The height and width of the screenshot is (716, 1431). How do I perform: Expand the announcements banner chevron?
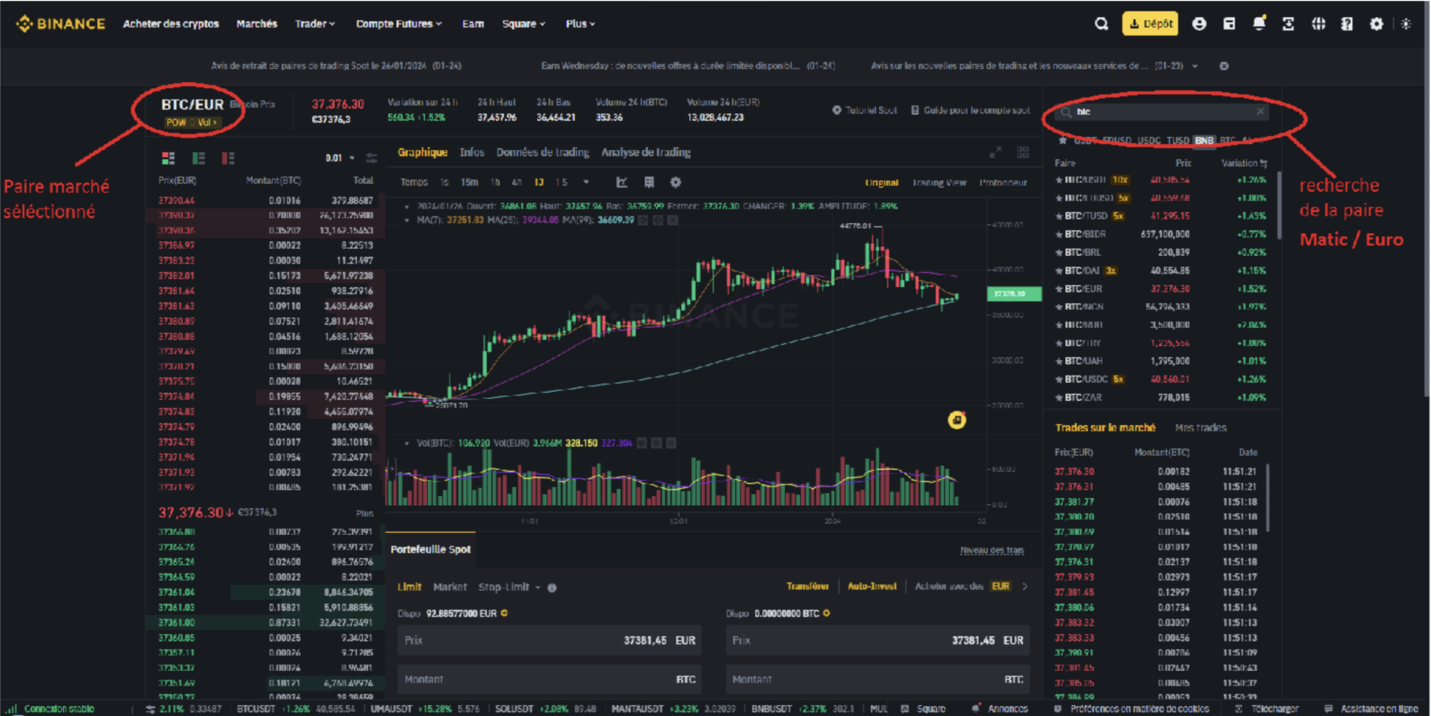(x=1195, y=66)
